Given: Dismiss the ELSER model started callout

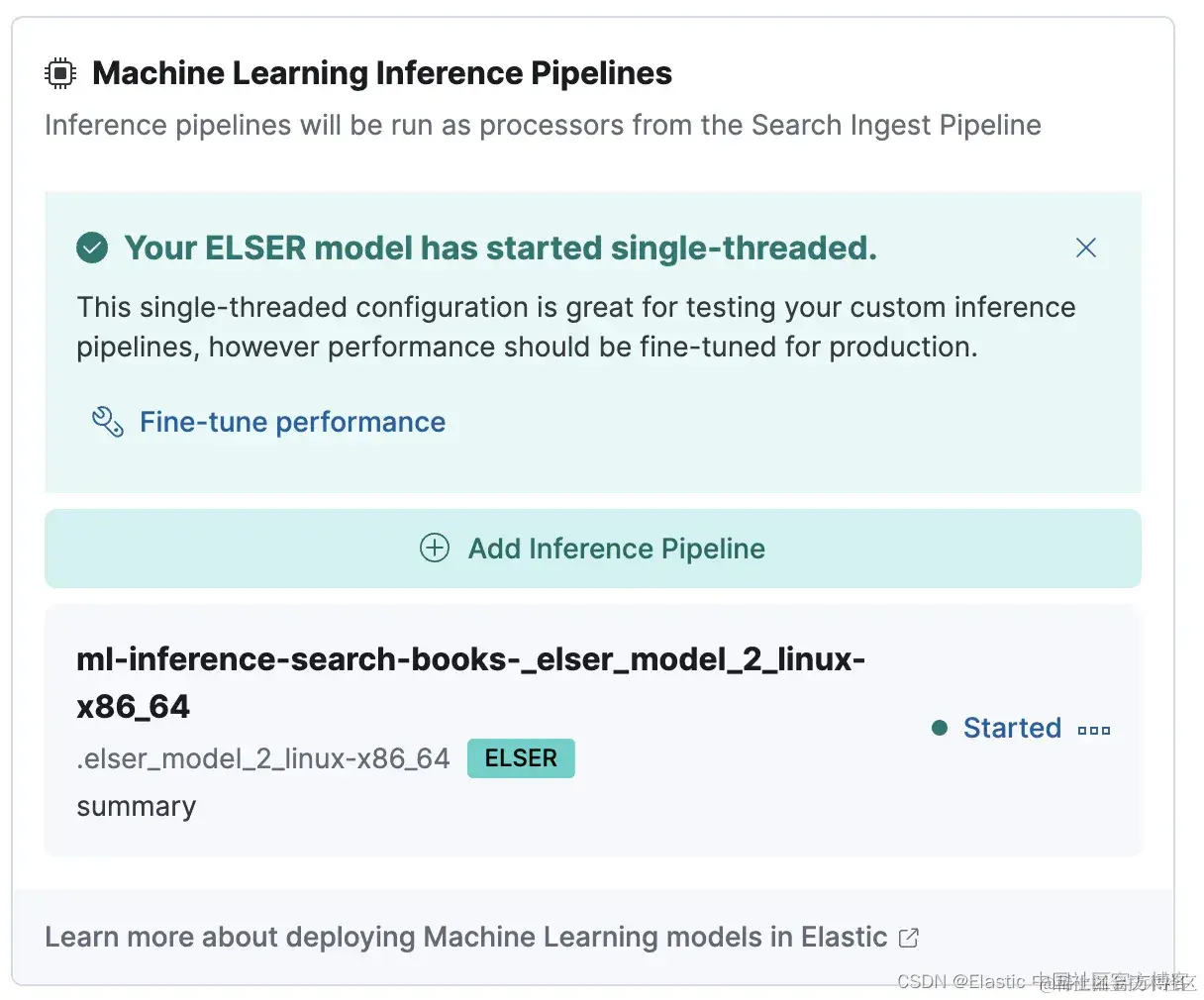Looking at the screenshot, I should (1086, 248).
